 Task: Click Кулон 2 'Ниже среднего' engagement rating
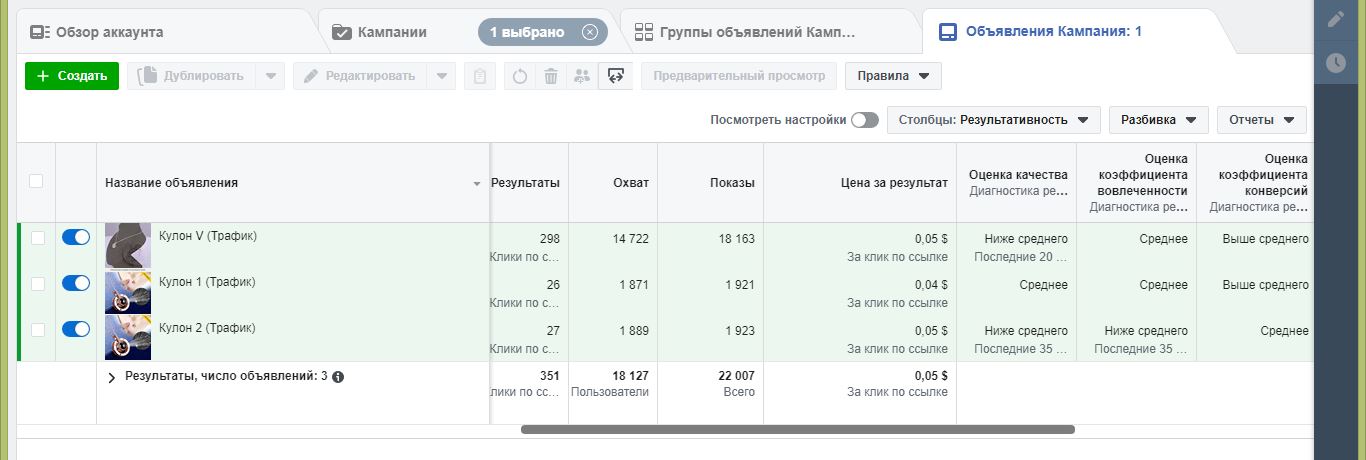point(1146,331)
